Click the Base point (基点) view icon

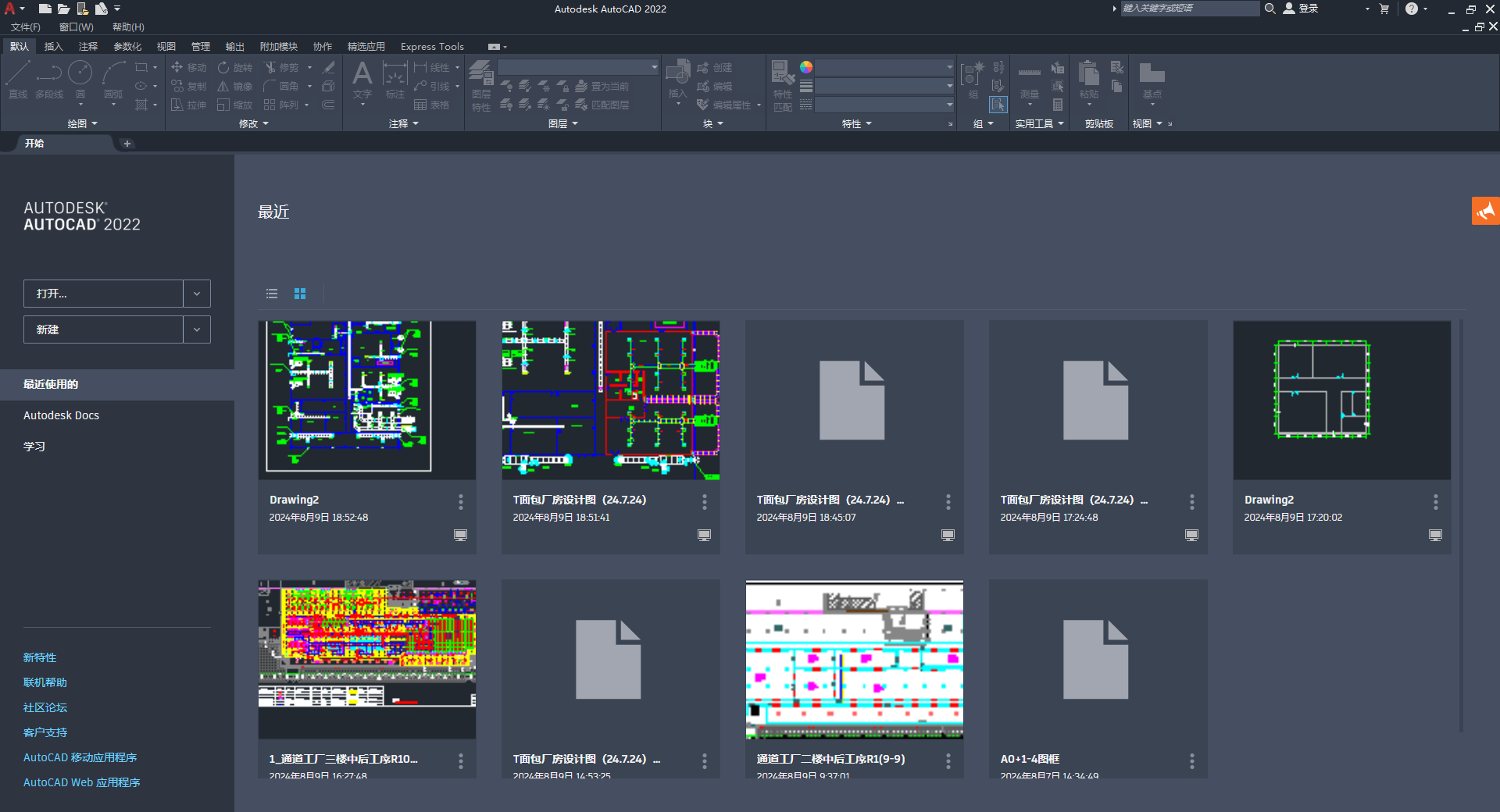[x=1152, y=80]
